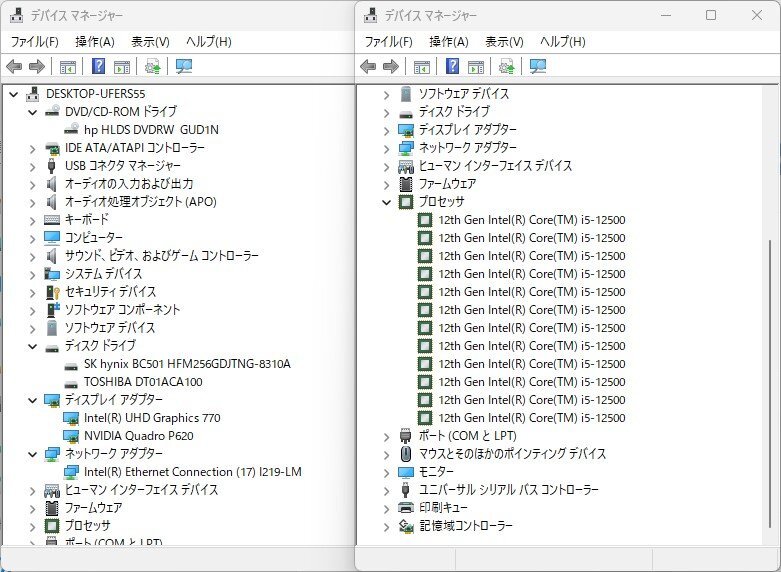The width and height of the screenshot is (781, 572).
Task: Select the SK hynix BC501 disk drive
Action: [187, 364]
